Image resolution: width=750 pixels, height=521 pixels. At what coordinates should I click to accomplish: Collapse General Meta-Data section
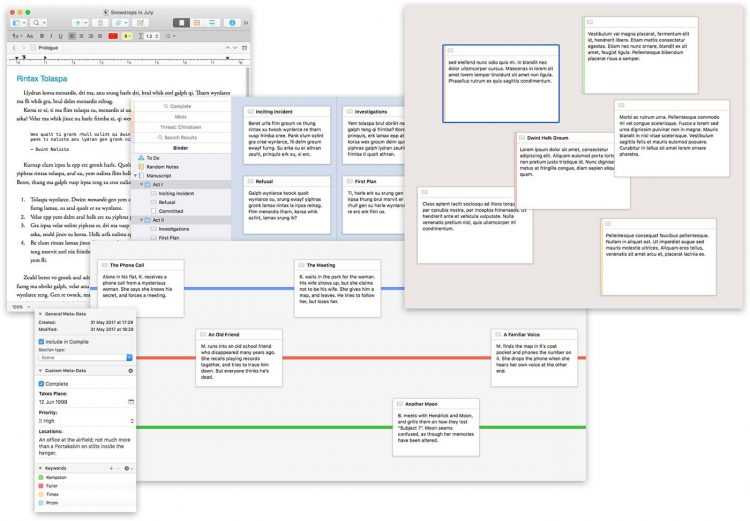(40, 314)
